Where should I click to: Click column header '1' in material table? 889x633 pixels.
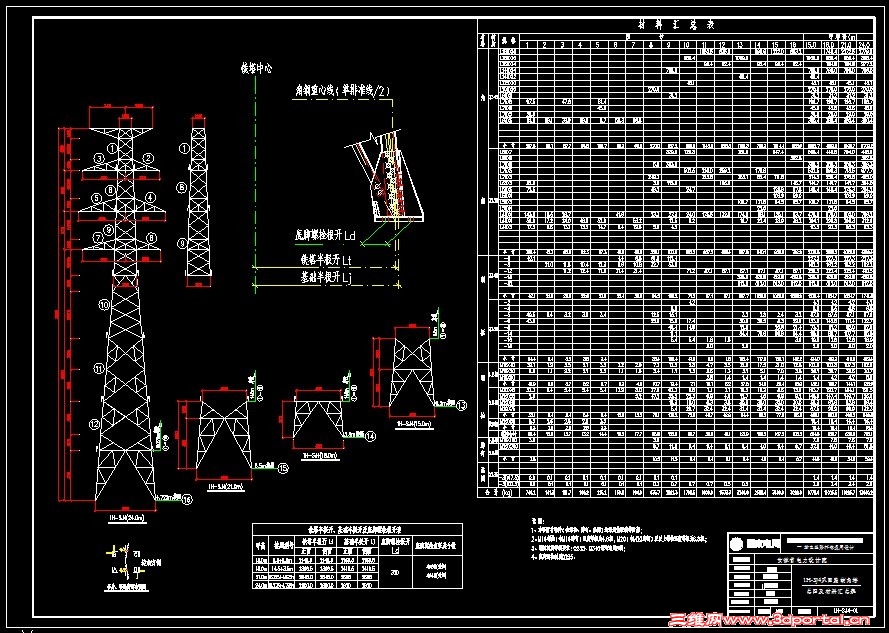pyautogui.click(x=528, y=44)
